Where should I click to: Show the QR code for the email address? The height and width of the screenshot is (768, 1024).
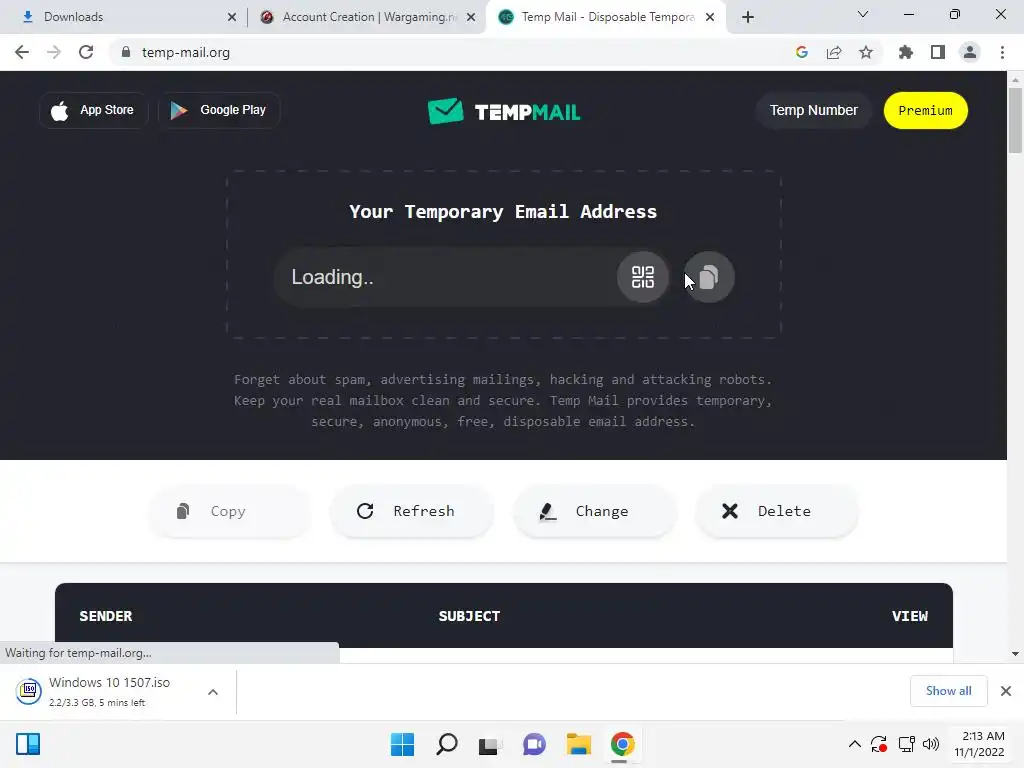(x=643, y=277)
